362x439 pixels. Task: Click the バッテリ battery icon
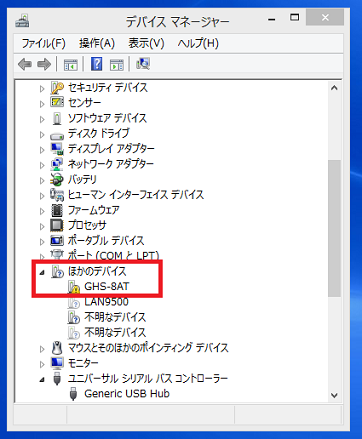tap(57, 179)
